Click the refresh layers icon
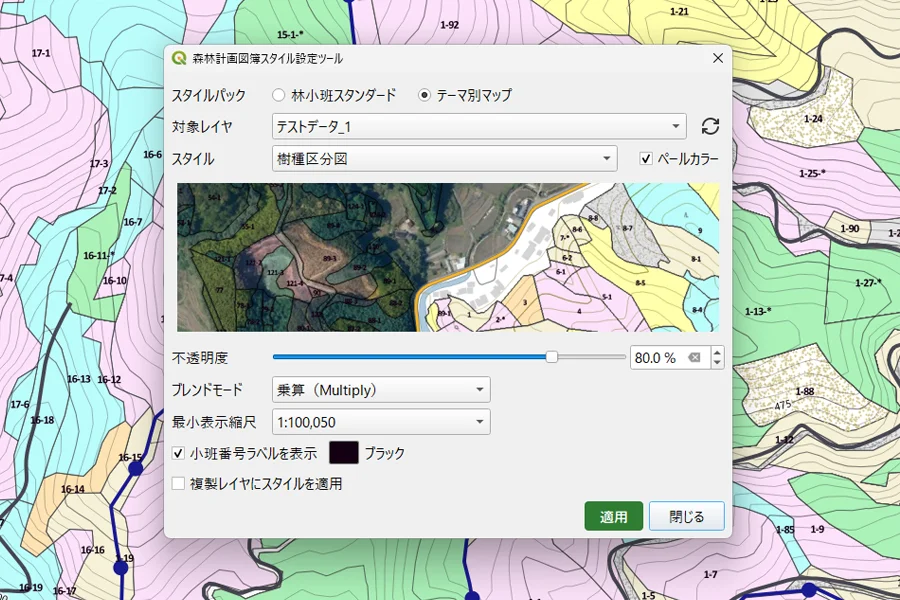This screenshot has height=600, width=900. point(710,126)
